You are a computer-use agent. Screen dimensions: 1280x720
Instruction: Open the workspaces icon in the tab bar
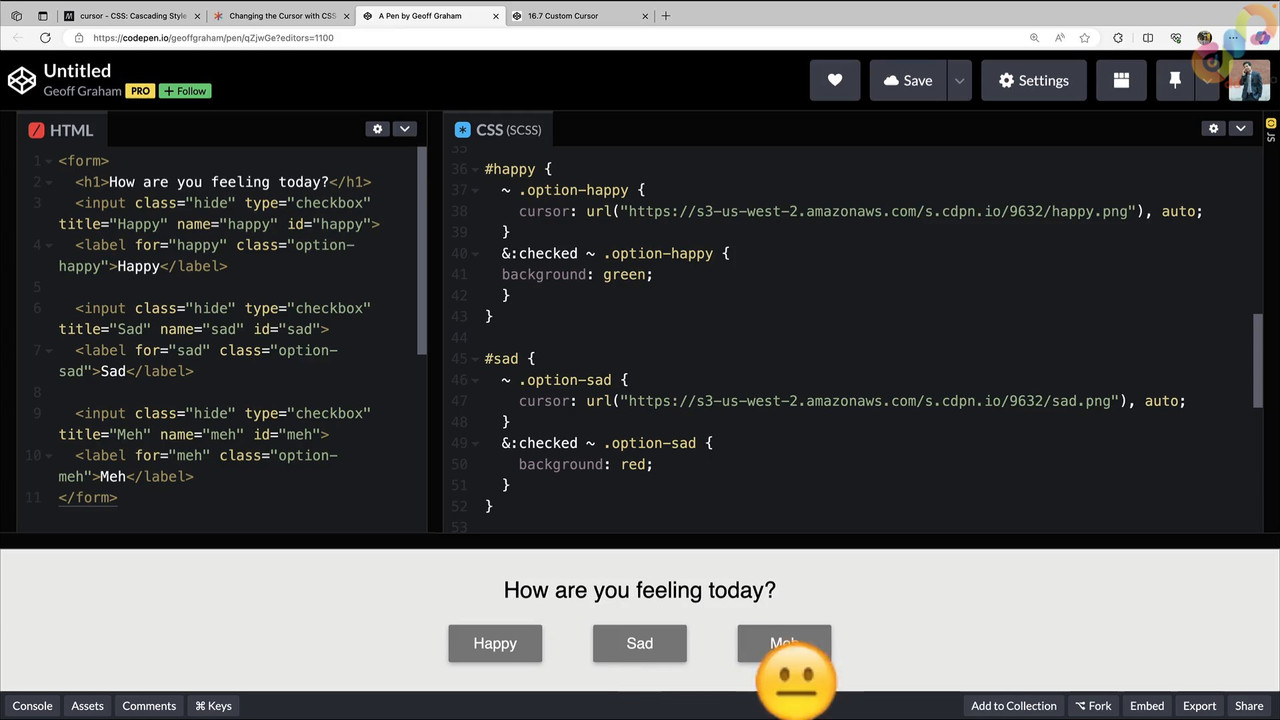point(16,16)
